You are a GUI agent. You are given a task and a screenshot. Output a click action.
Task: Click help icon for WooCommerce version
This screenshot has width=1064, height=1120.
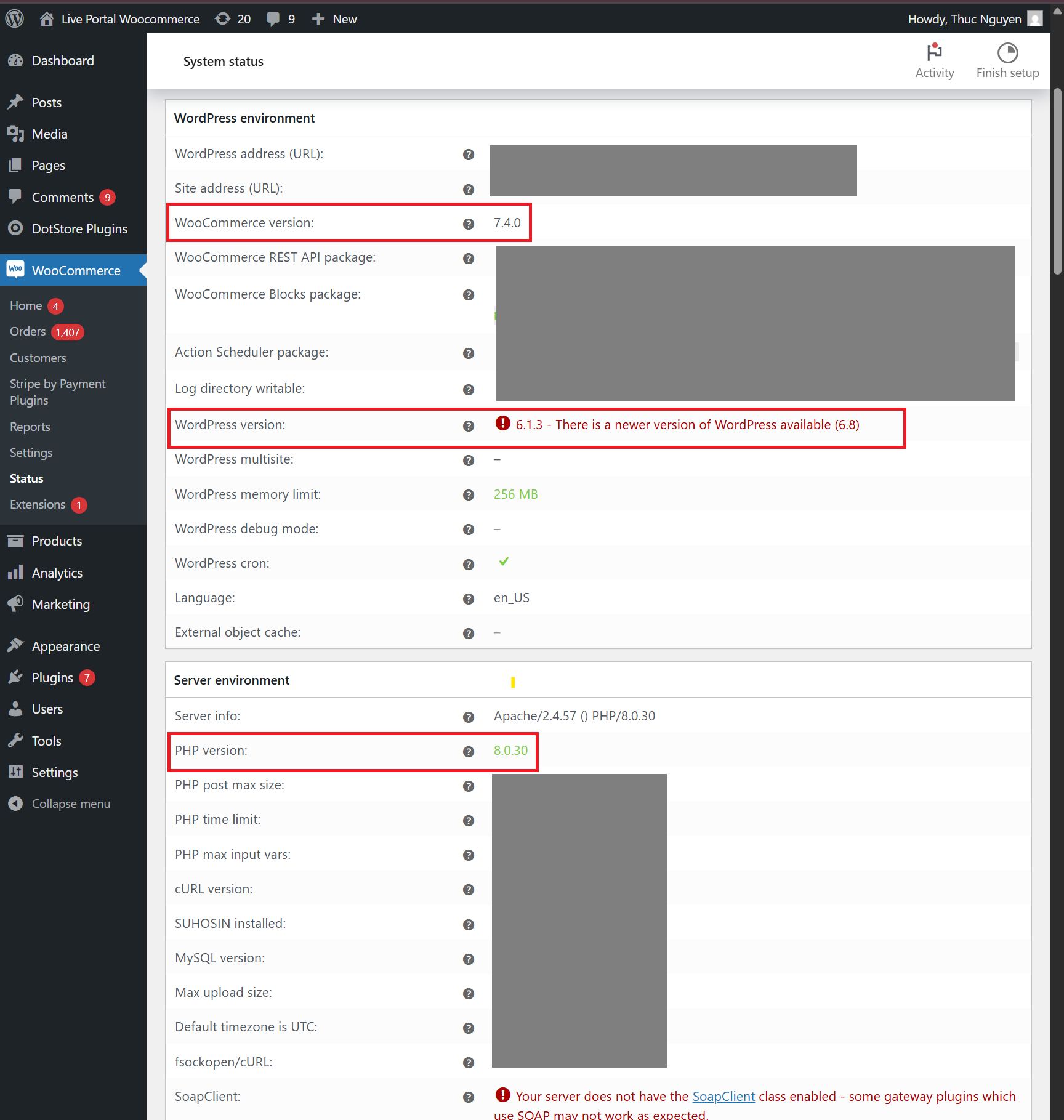tap(469, 224)
